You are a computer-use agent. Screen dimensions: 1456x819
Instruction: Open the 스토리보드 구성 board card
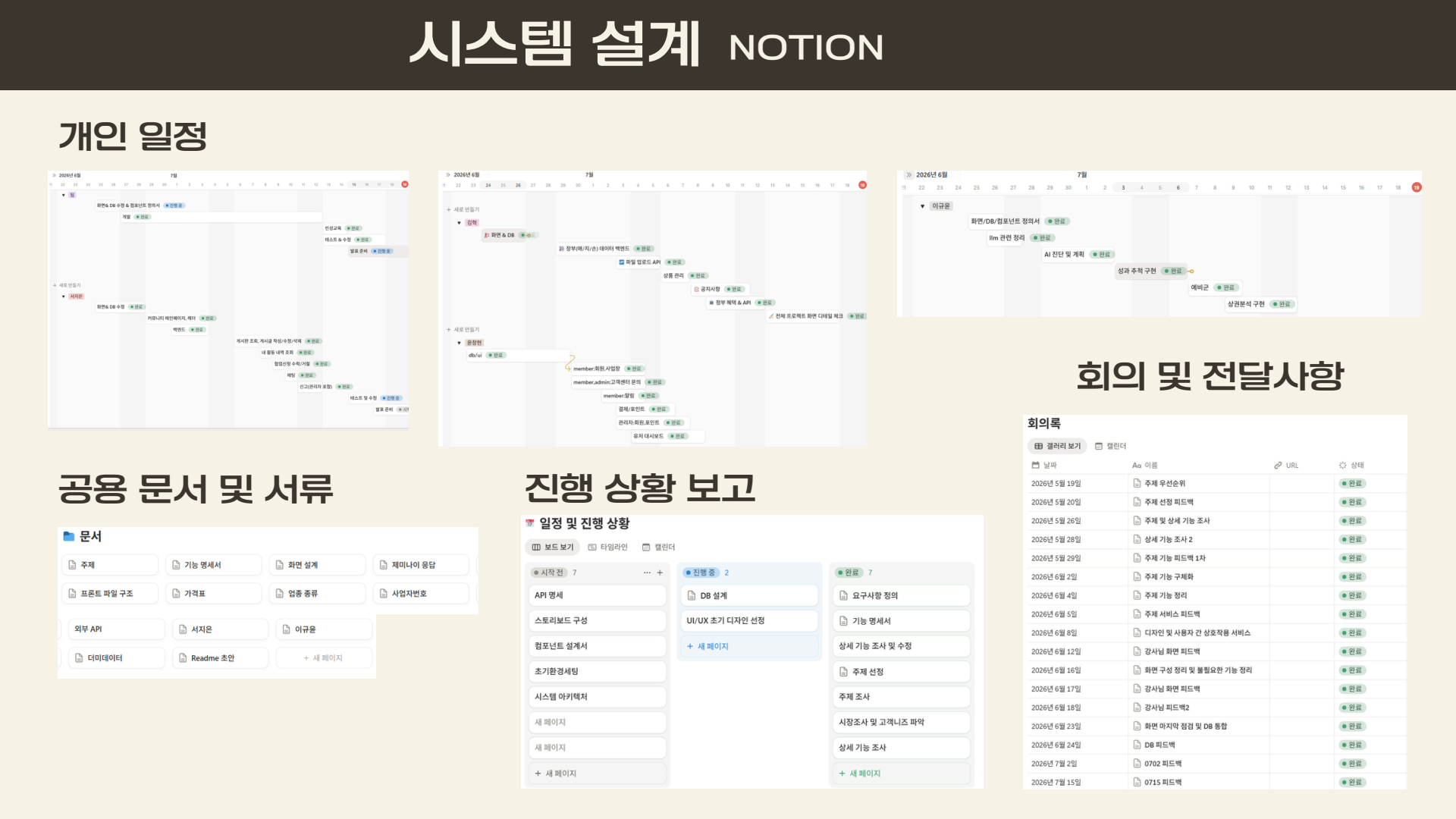coord(597,621)
